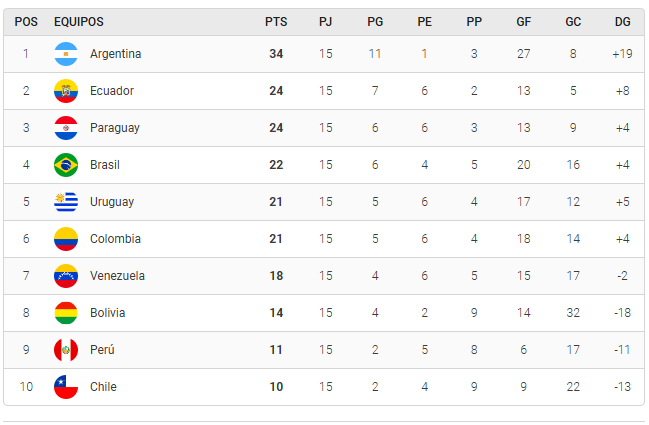Click the Argentina flag icon
The width and height of the screenshot is (649, 425).
click(x=66, y=54)
